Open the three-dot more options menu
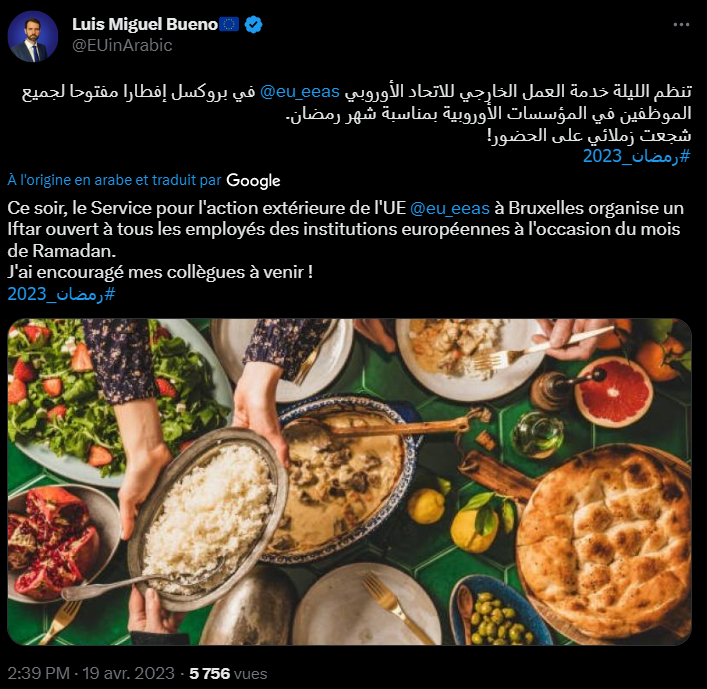Viewport: 707px width, 689px height. 681,25
